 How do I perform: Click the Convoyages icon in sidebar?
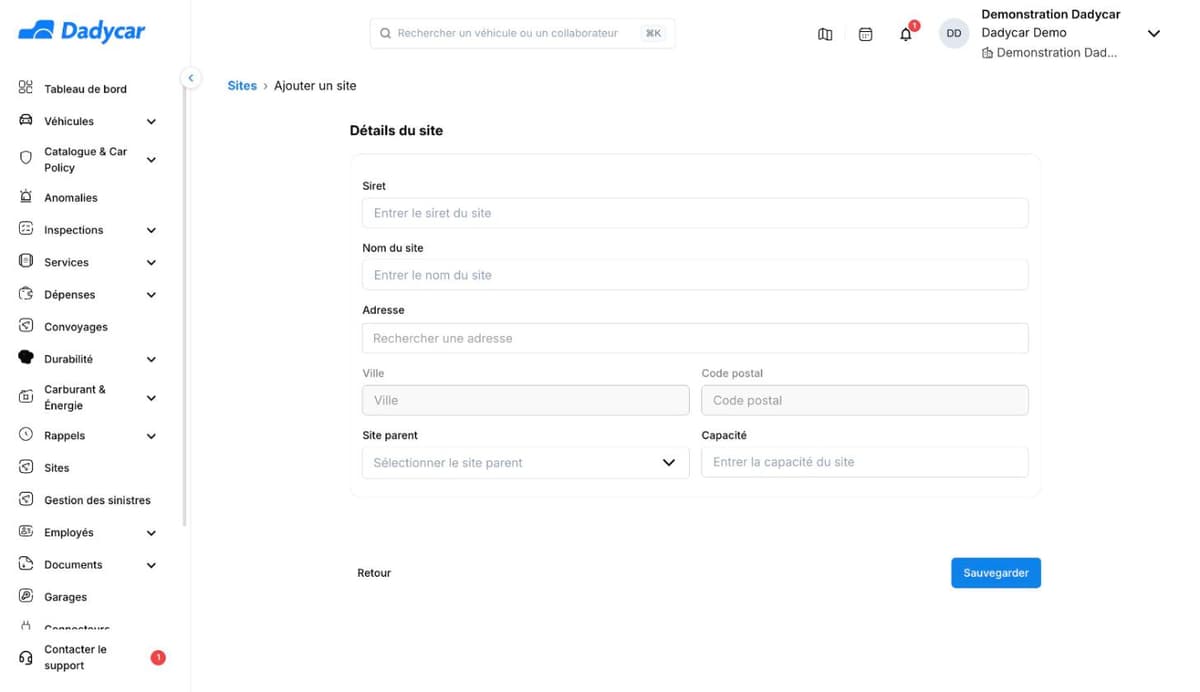[26, 326]
